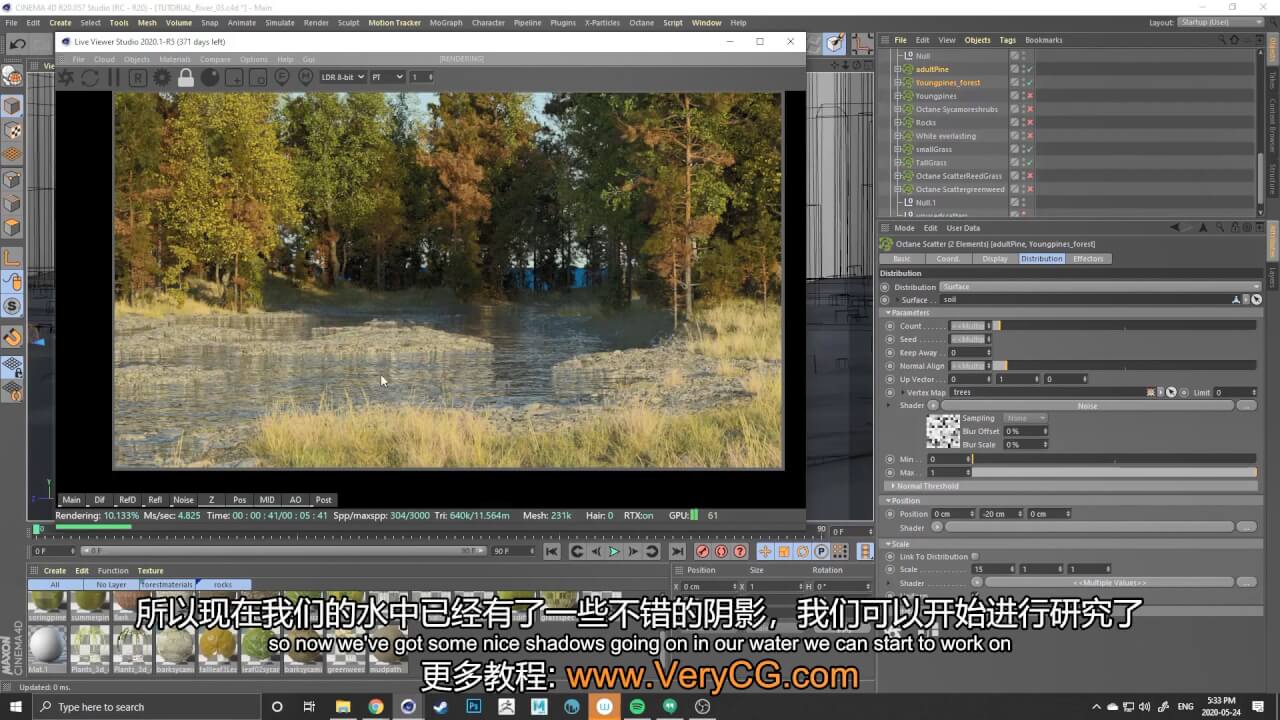Switch to the Effectors tab

pyautogui.click(x=1088, y=259)
